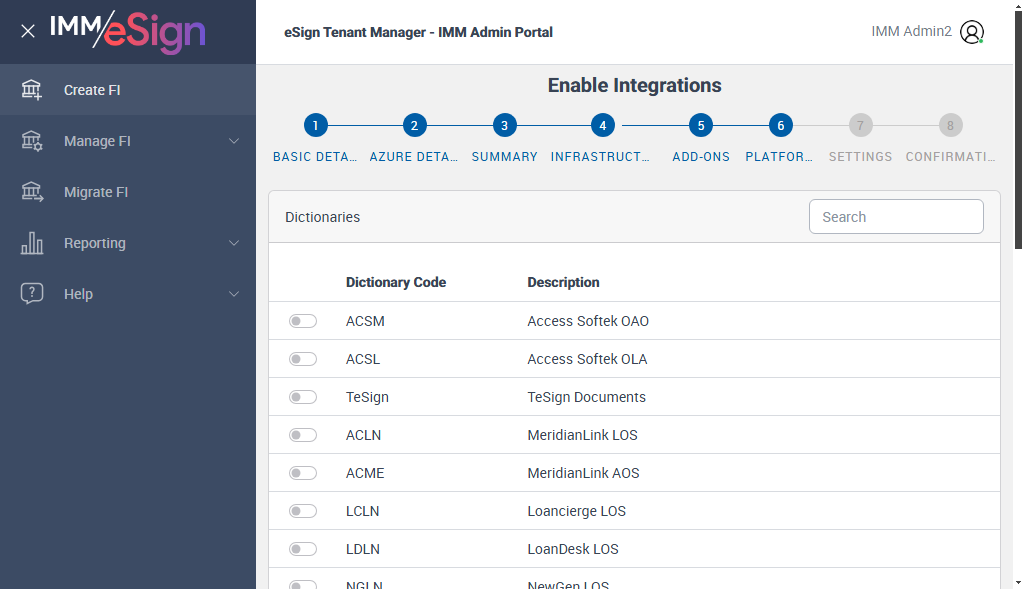
Task: Click the Reporting bar chart icon
Action: point(32,243)
